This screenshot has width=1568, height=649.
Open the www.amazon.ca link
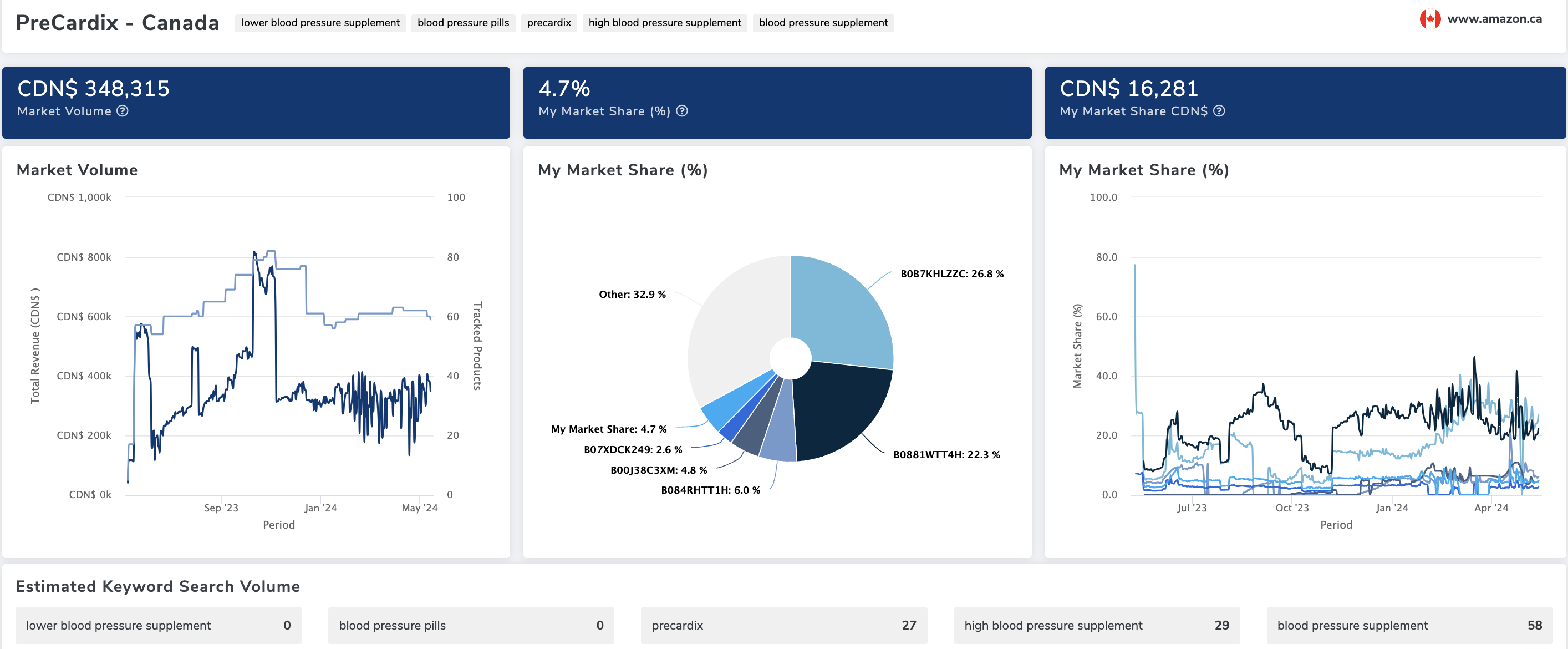tap(1494, 19)
